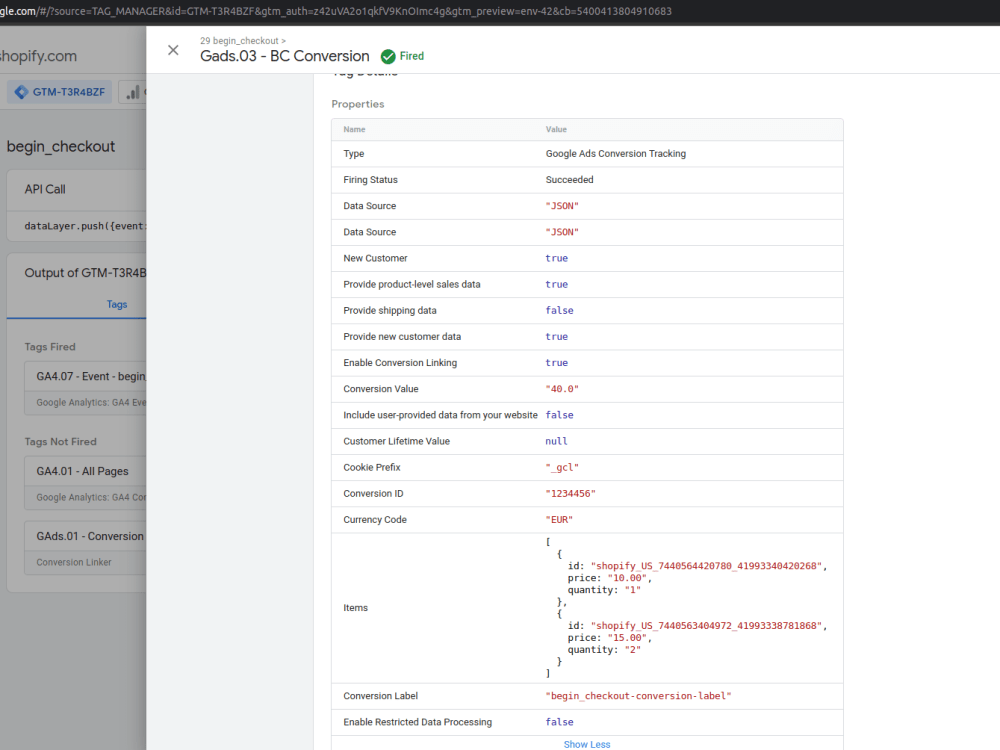Click the second item id ending 41993338781868
This screenshot has width=1000, height=750.
tap(707, 626)
